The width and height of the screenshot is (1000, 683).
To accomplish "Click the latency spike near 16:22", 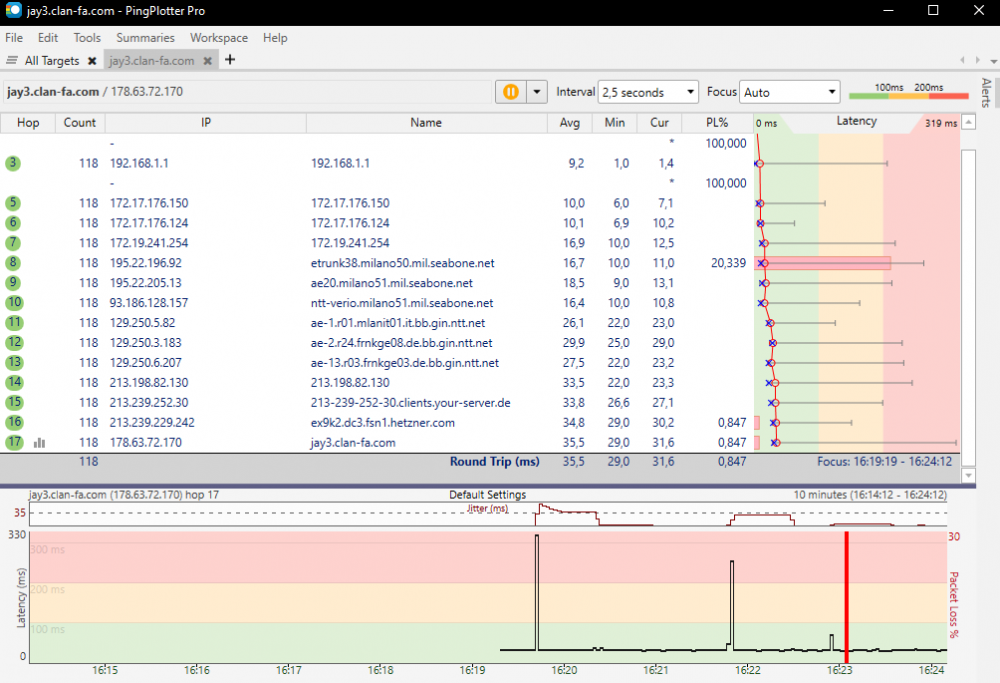I will point(732,605).
